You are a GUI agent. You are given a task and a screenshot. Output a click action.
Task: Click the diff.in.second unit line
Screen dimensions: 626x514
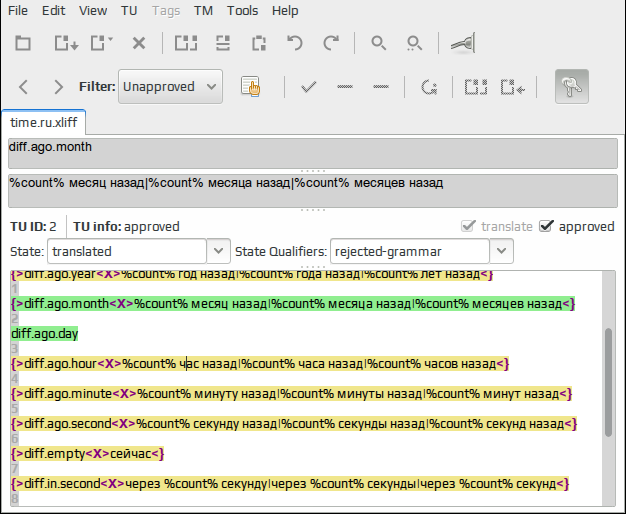pyautogui.click(x=290, y=484)
